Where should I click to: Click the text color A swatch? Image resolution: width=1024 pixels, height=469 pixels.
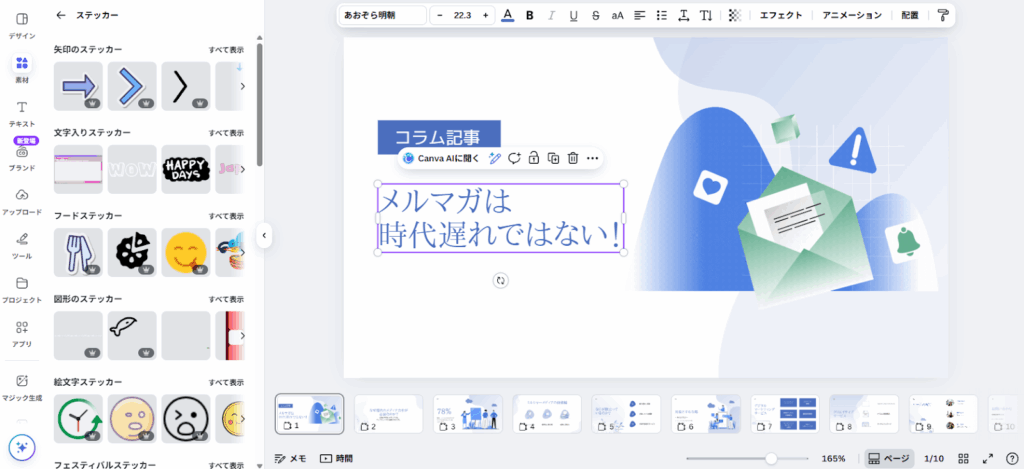point(507,15)
